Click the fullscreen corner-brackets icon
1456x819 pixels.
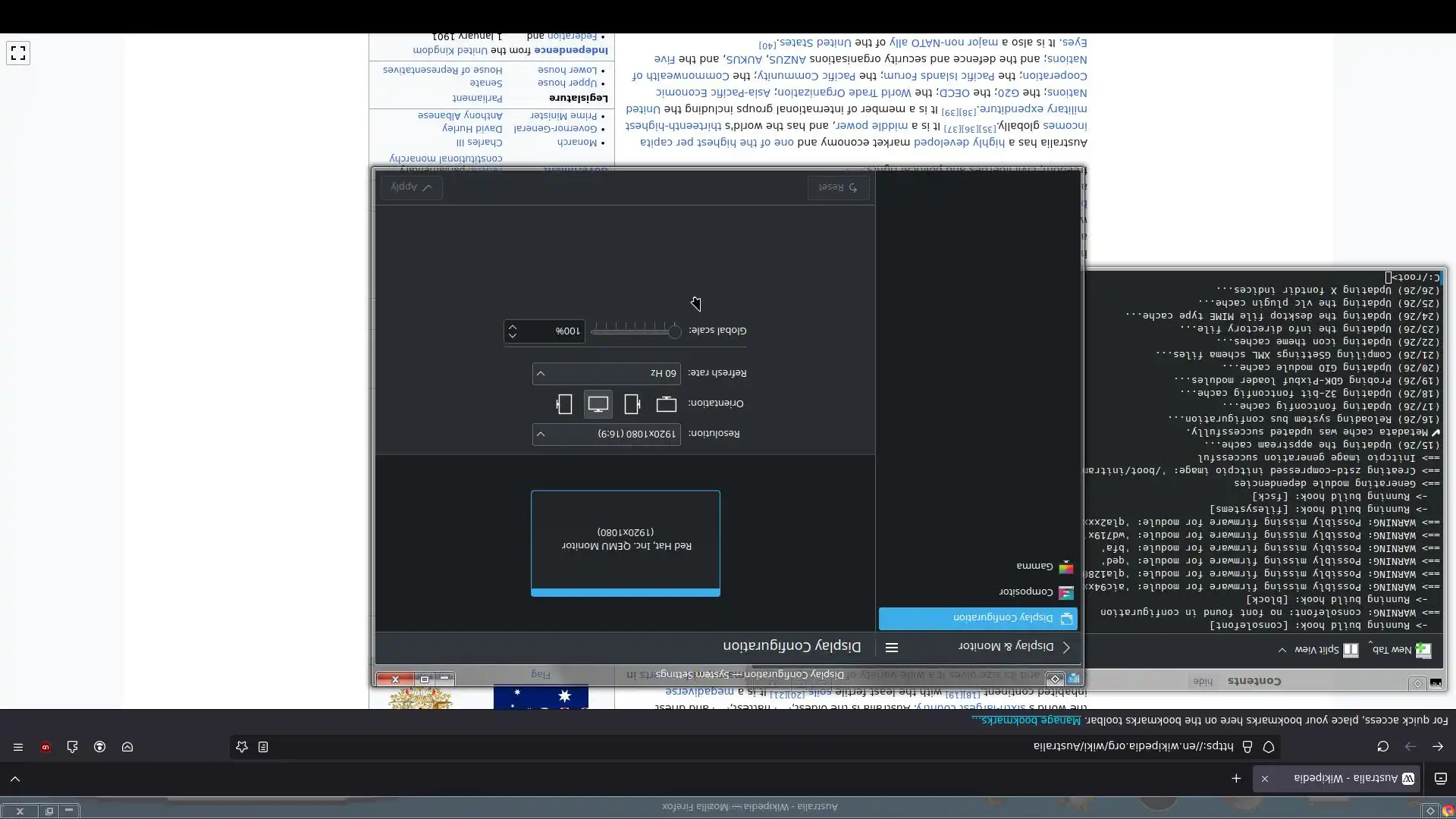point(18,53)
